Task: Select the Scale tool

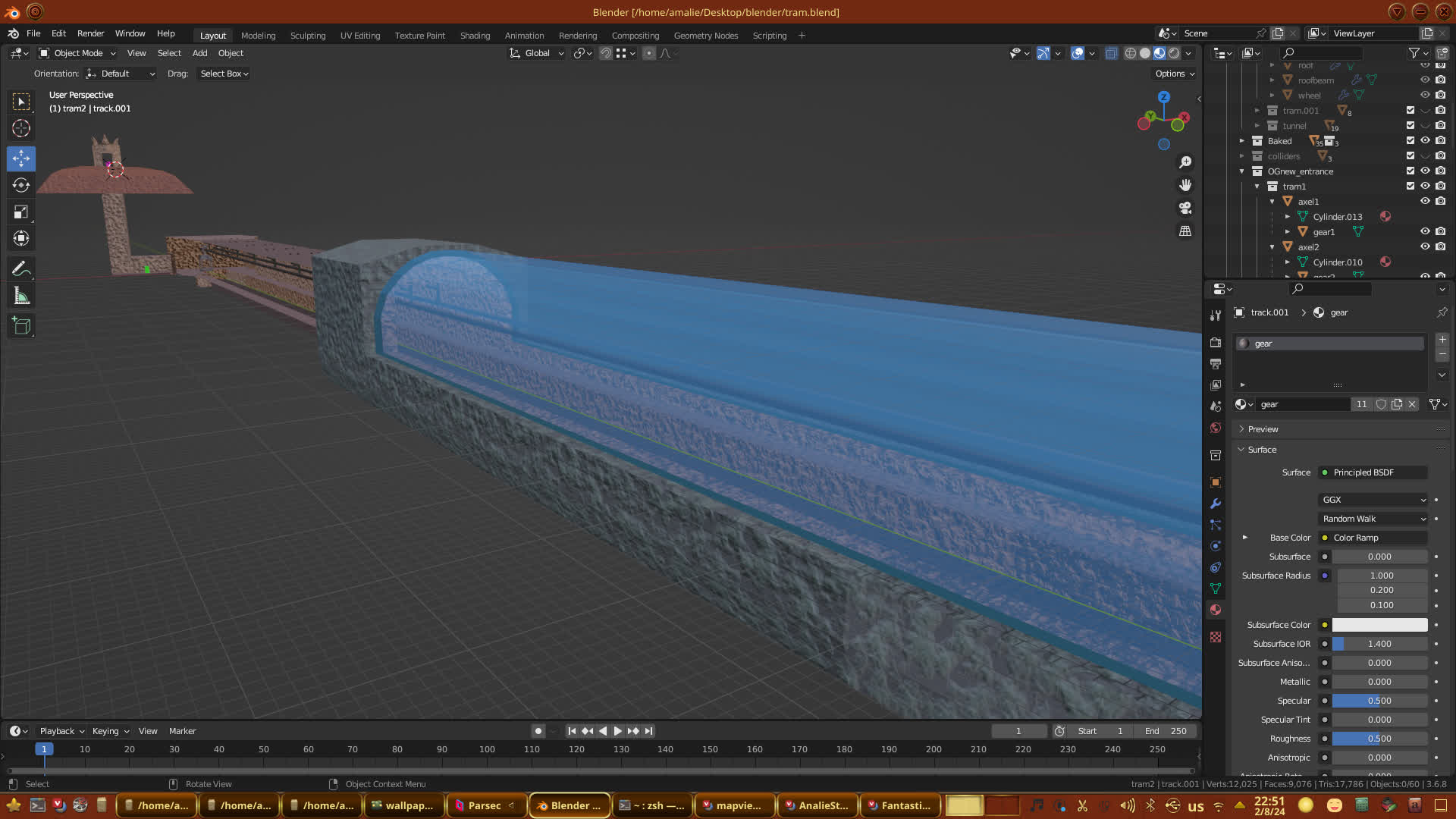Action: [21, 212]
